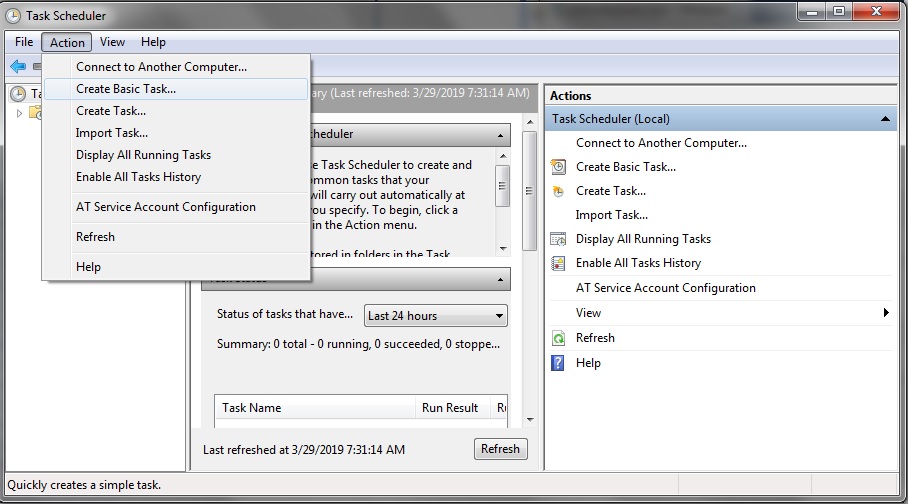Click status bar Quickly creates a simple task

tap(84, 485)
